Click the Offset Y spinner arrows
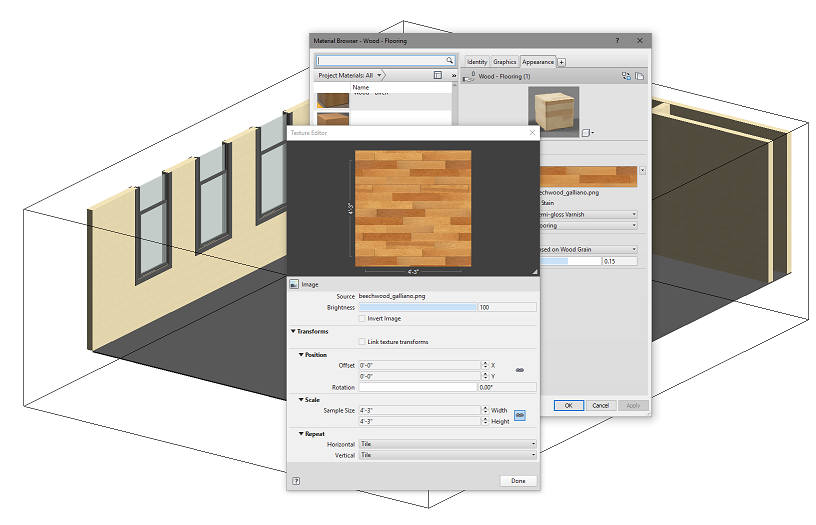Screen dimensions: 816x525 pos(485,376)
